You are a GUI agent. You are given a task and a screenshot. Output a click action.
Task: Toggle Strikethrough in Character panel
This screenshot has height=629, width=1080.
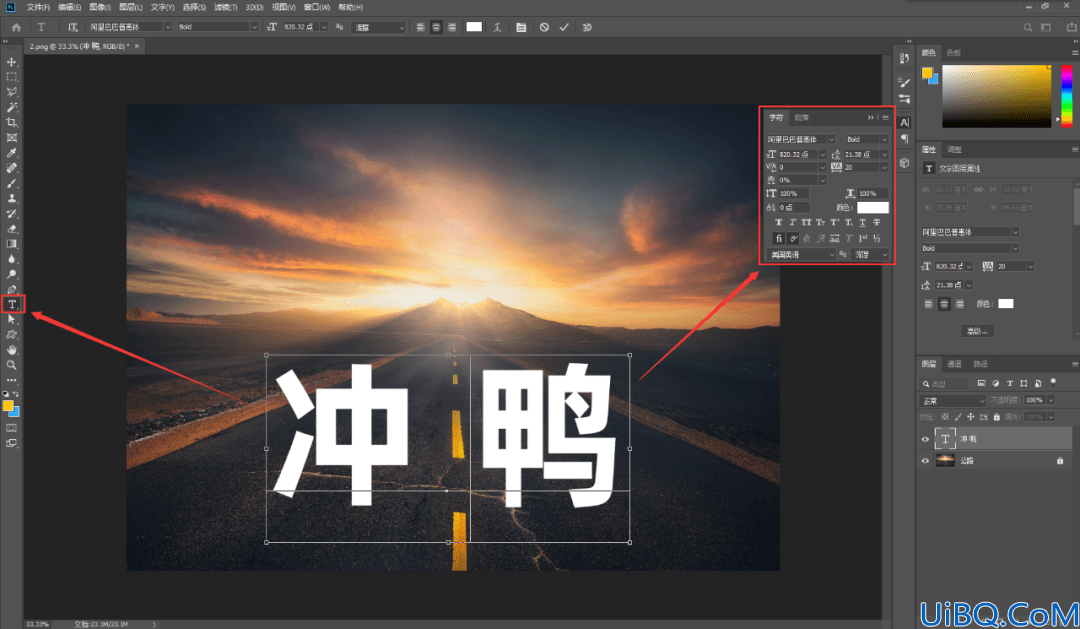(x=877, y=223)
